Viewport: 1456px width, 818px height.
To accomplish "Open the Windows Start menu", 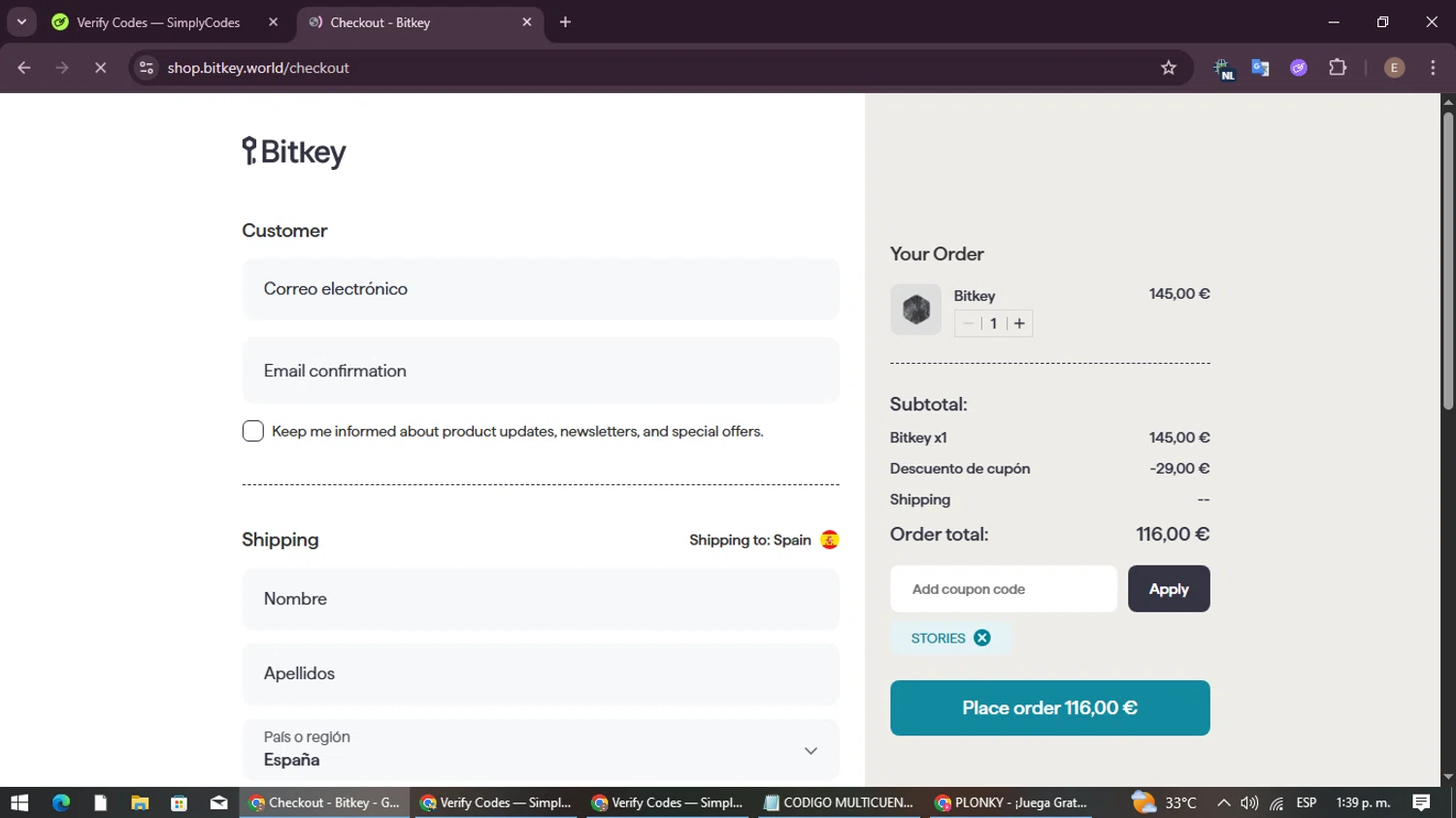I will pyautogui.click(x=19, y=802).
